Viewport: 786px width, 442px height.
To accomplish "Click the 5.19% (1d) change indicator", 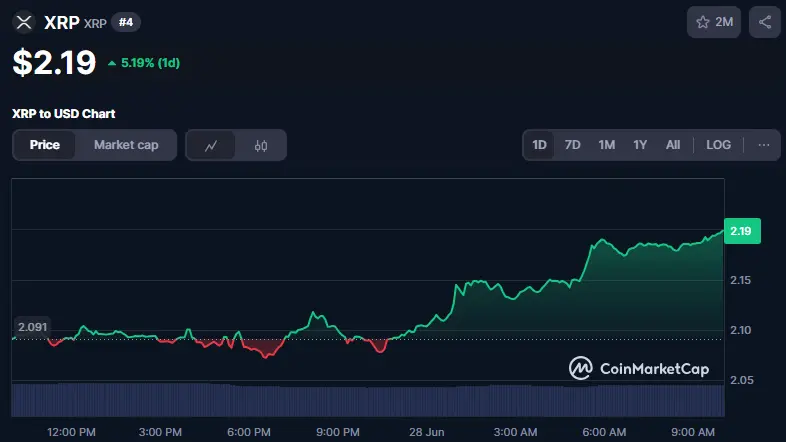I will pyautogui.click(x=144, y=63).
